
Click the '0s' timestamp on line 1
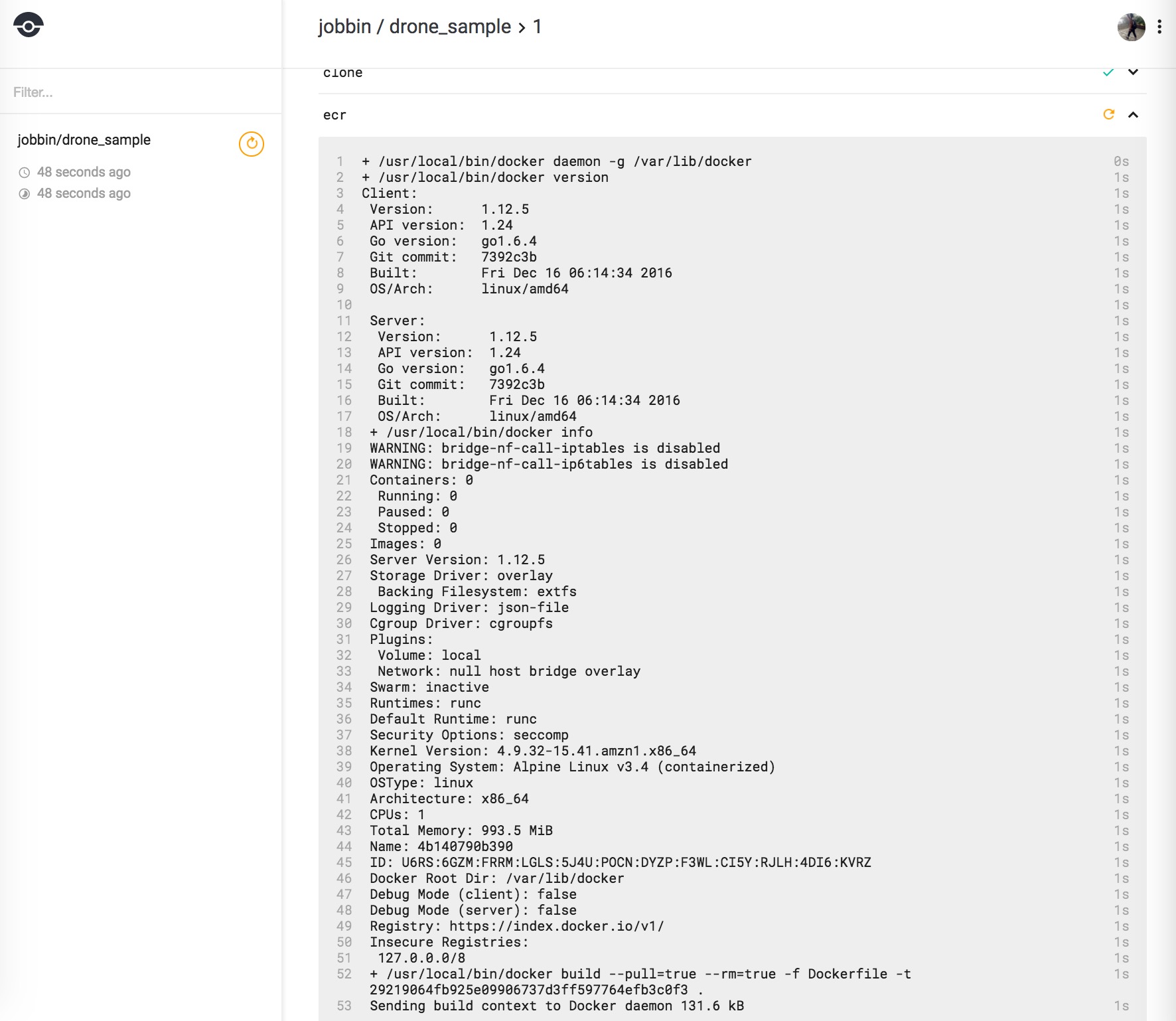(1121, 161)
